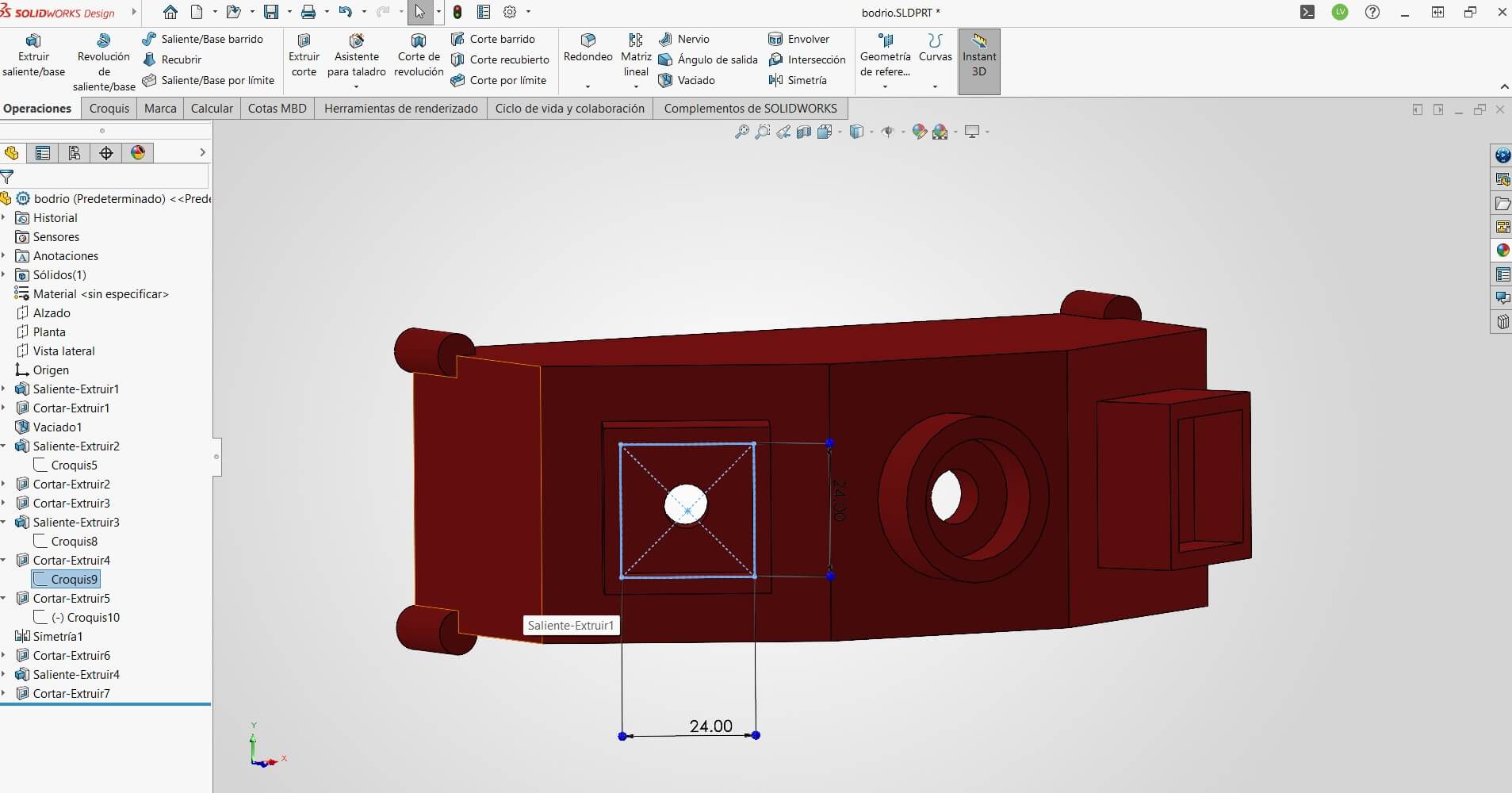Activate the Extruir corte tool
The image size is (1512, 793).
pos(304,56)
